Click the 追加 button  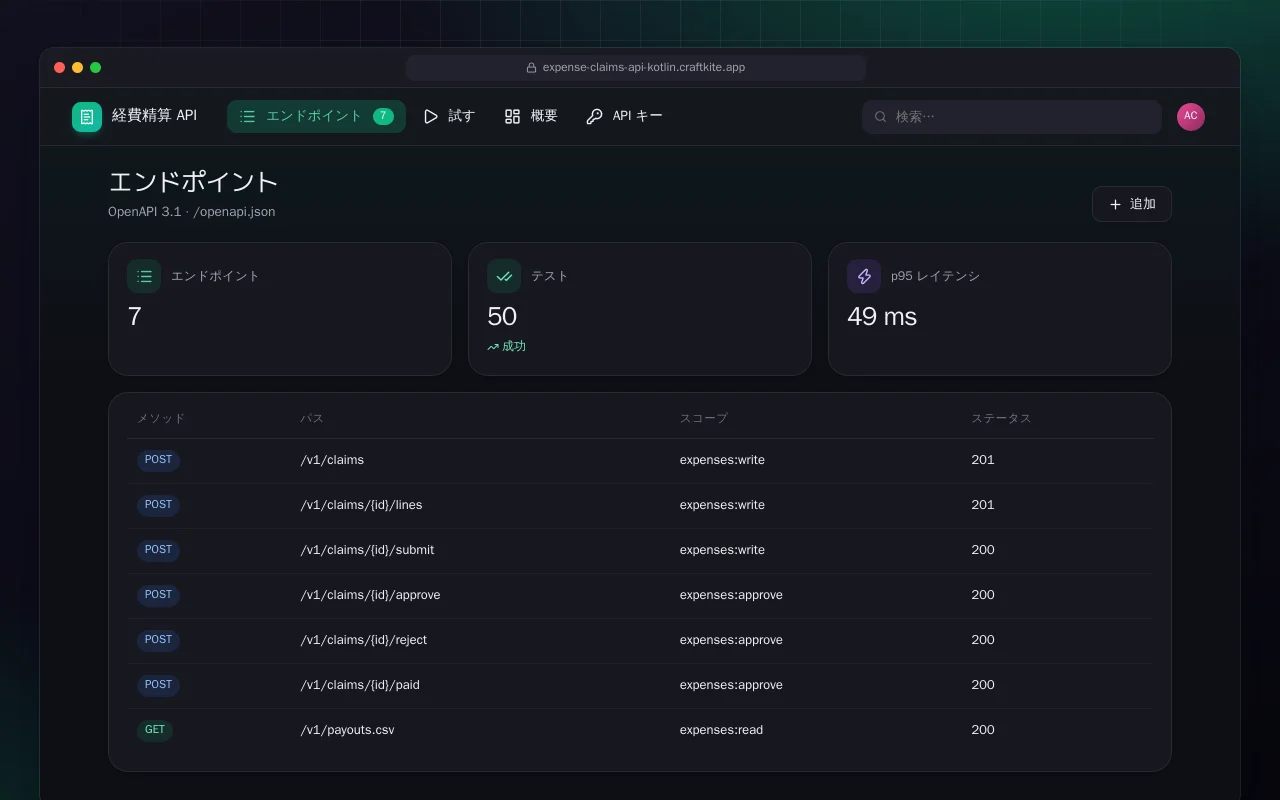(x=1132, y=204)
